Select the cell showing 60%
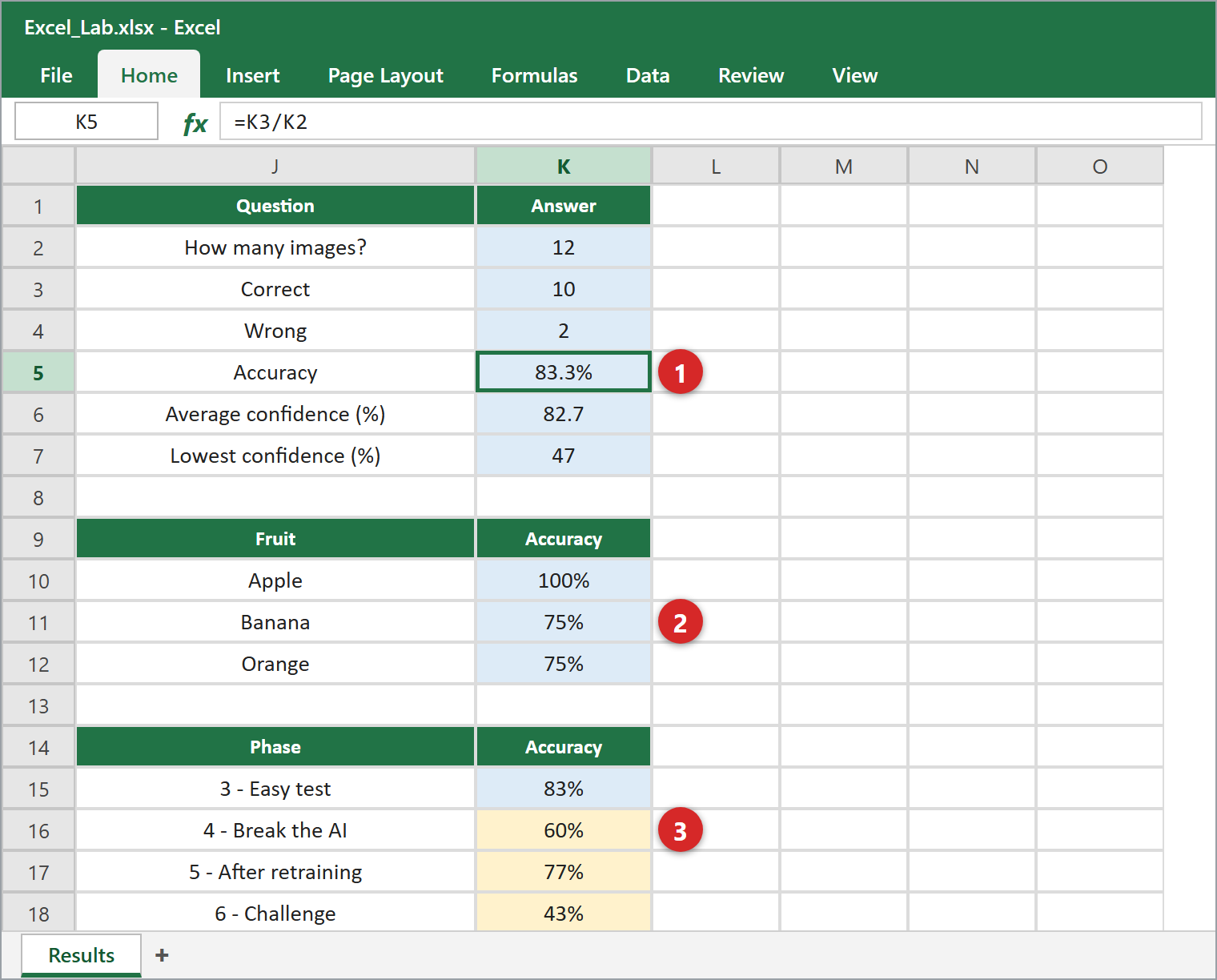1217x980 pixels. (564, 830)
